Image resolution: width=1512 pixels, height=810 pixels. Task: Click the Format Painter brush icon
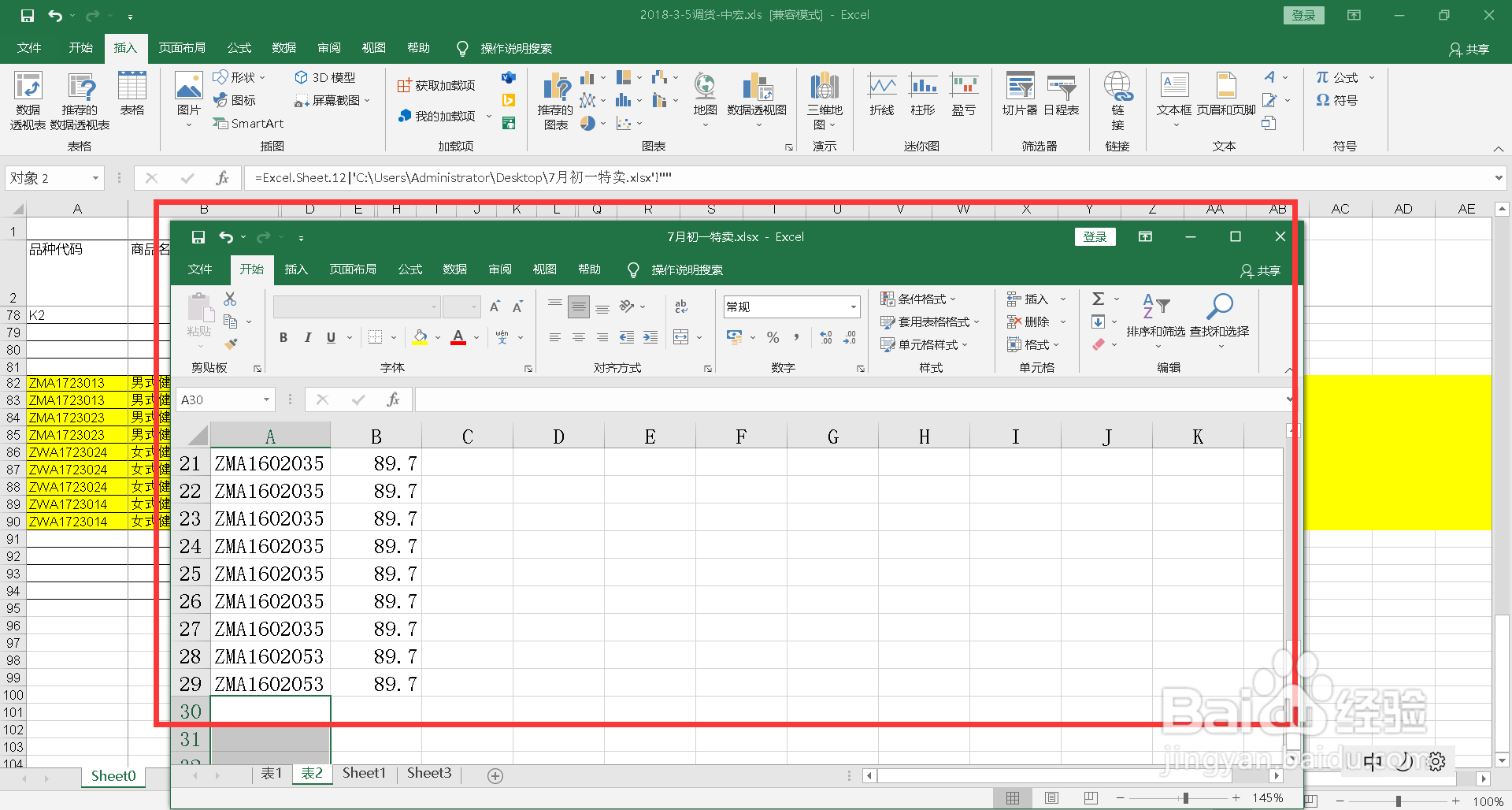(231, 344)
